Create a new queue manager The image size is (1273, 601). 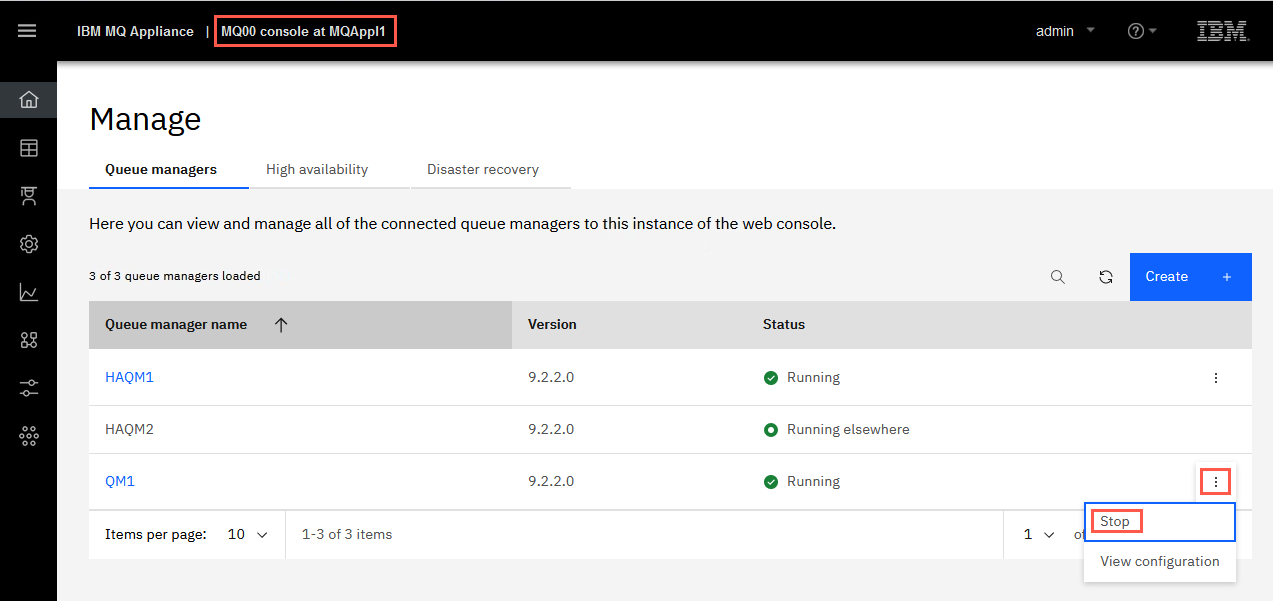1190,277
